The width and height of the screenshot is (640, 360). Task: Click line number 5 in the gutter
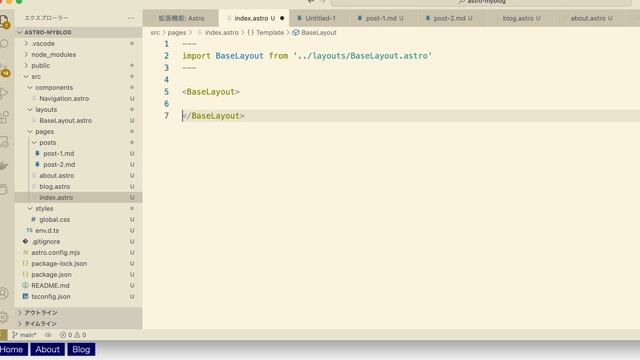click(x=166, y=92)
